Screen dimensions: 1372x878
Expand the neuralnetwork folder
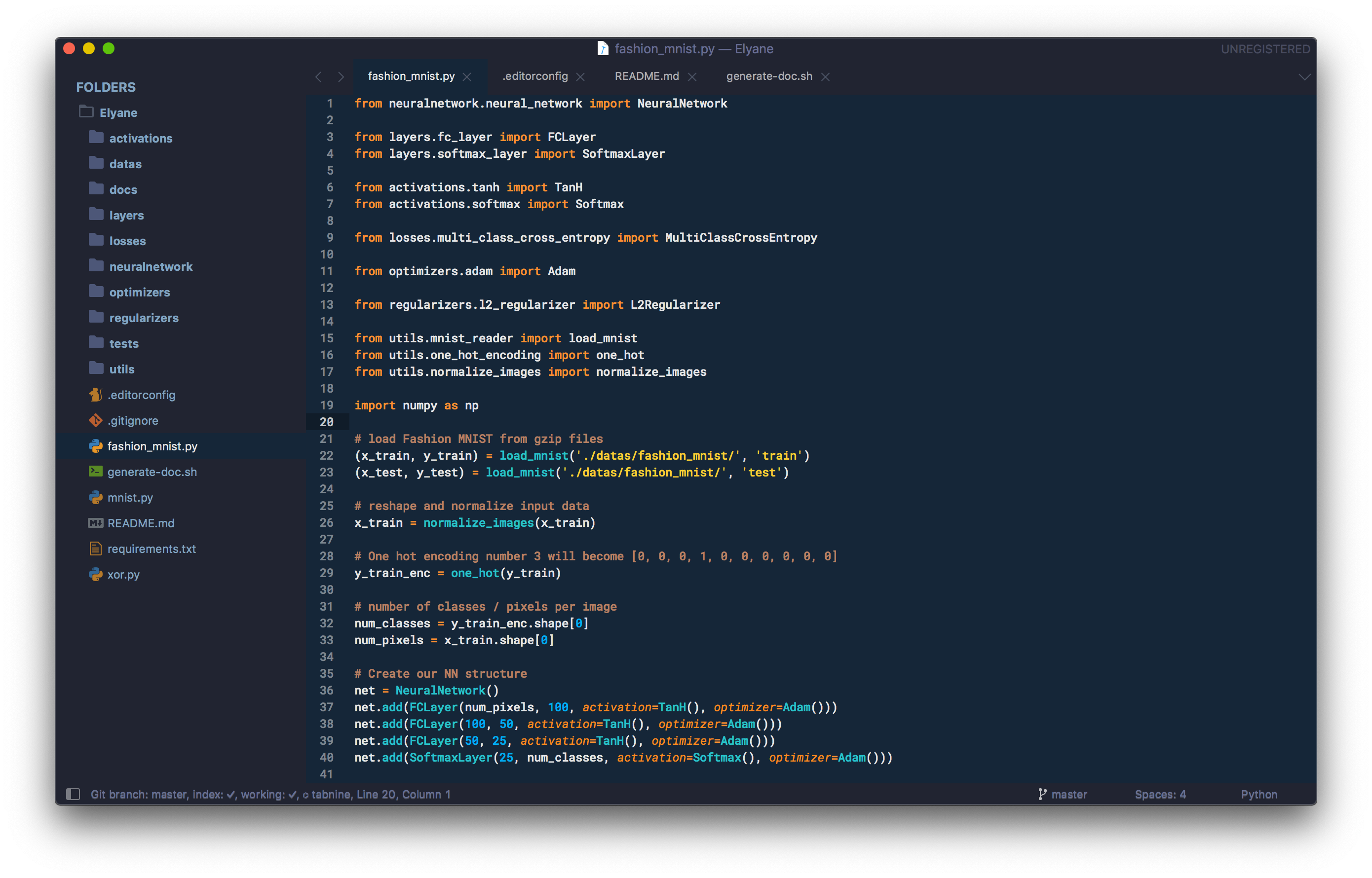click(151, 267)
